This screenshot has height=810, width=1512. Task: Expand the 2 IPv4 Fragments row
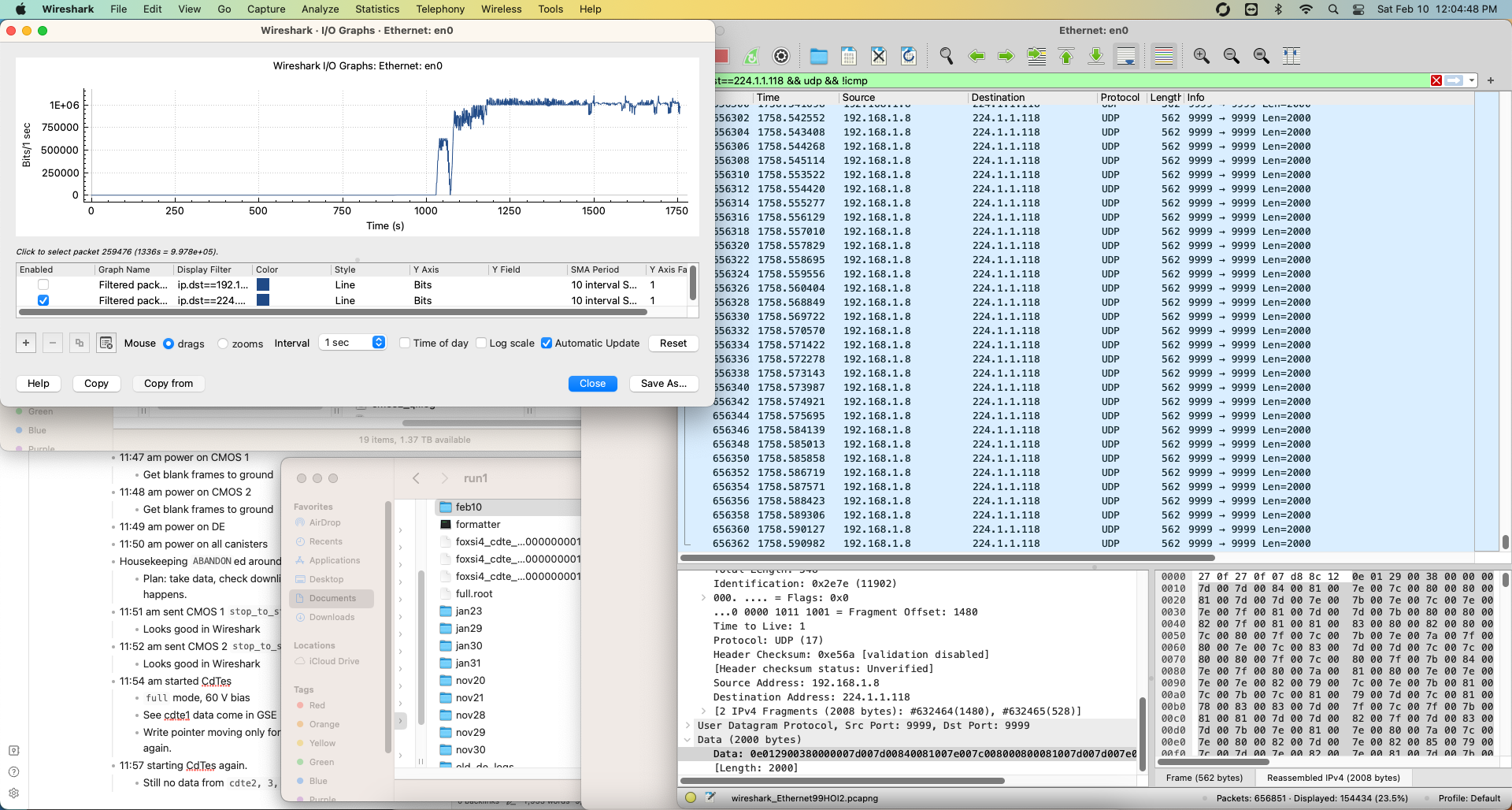coord(703,712)
